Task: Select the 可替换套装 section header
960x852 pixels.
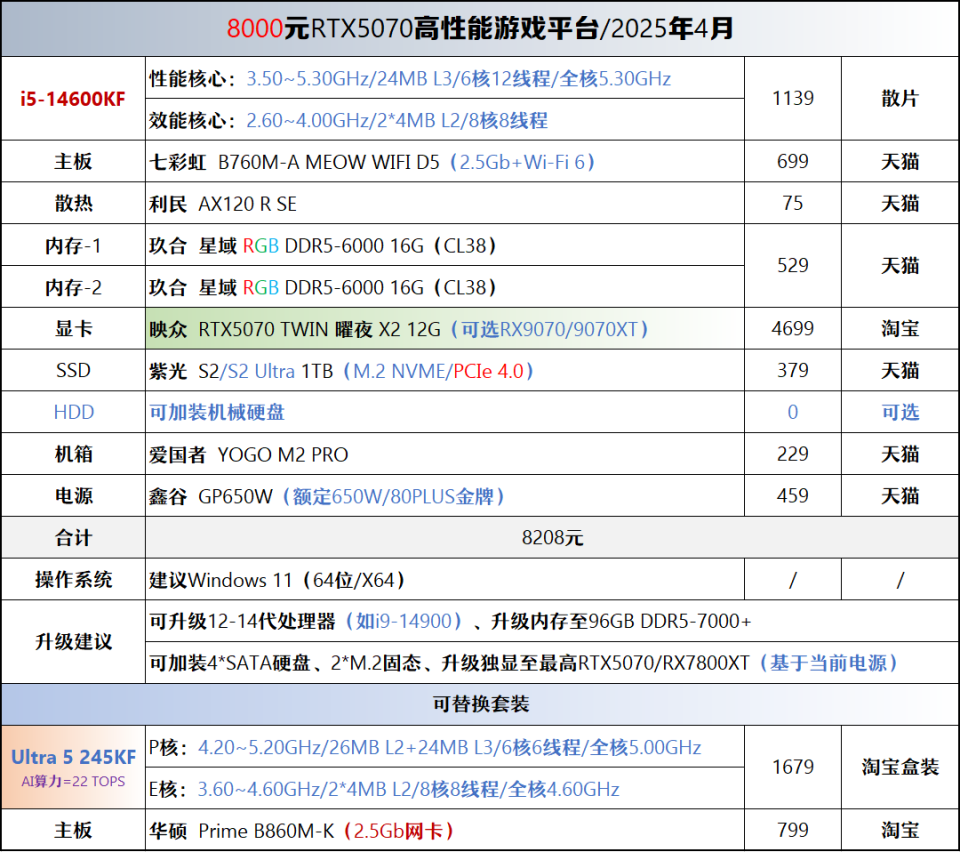Action: [480, 704]
